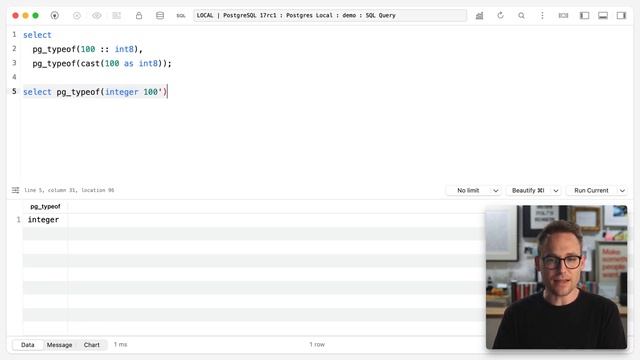Image resolution: width=640 pixels, height=360 pixels.
Task: Click the select keyword on line 1
Action: (37, 35)
